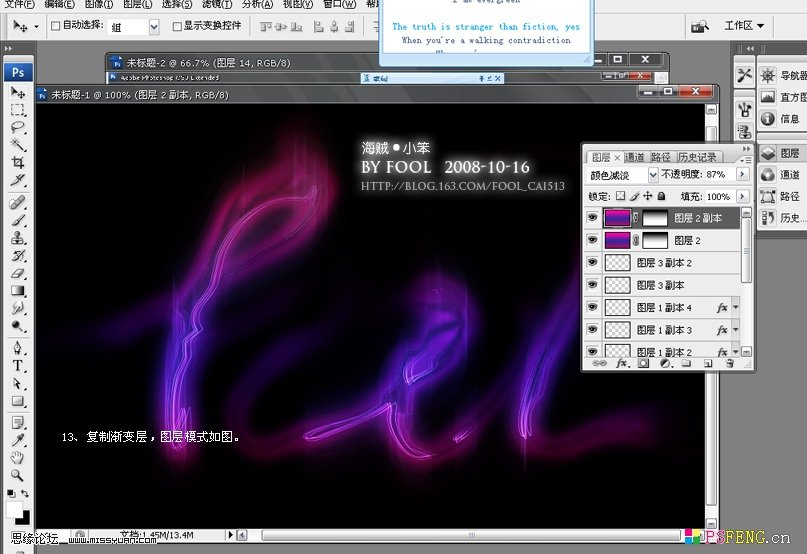Select the Notes tool
The height and width of the screenshot is (554, 807).
(17, 423)
